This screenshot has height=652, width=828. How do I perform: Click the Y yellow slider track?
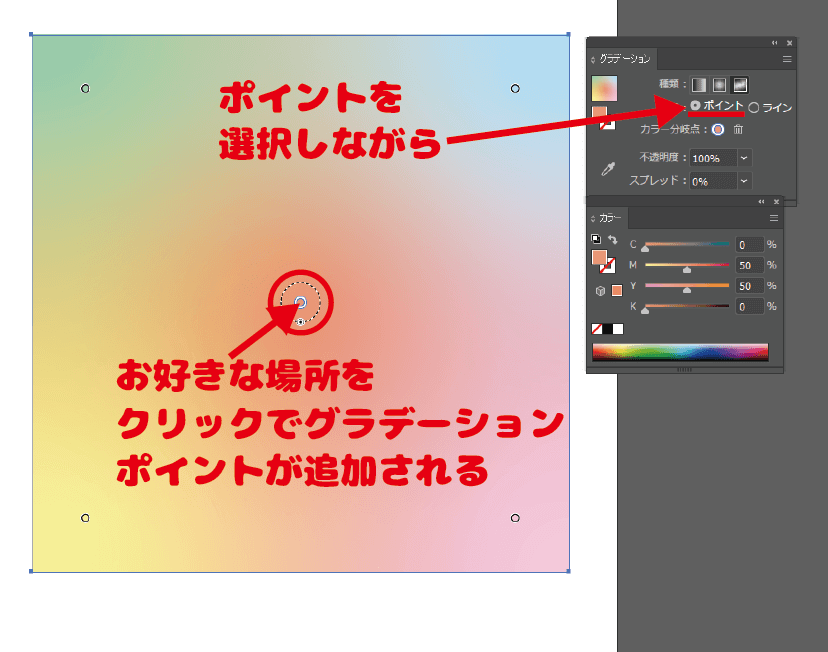tap(687, 285)
